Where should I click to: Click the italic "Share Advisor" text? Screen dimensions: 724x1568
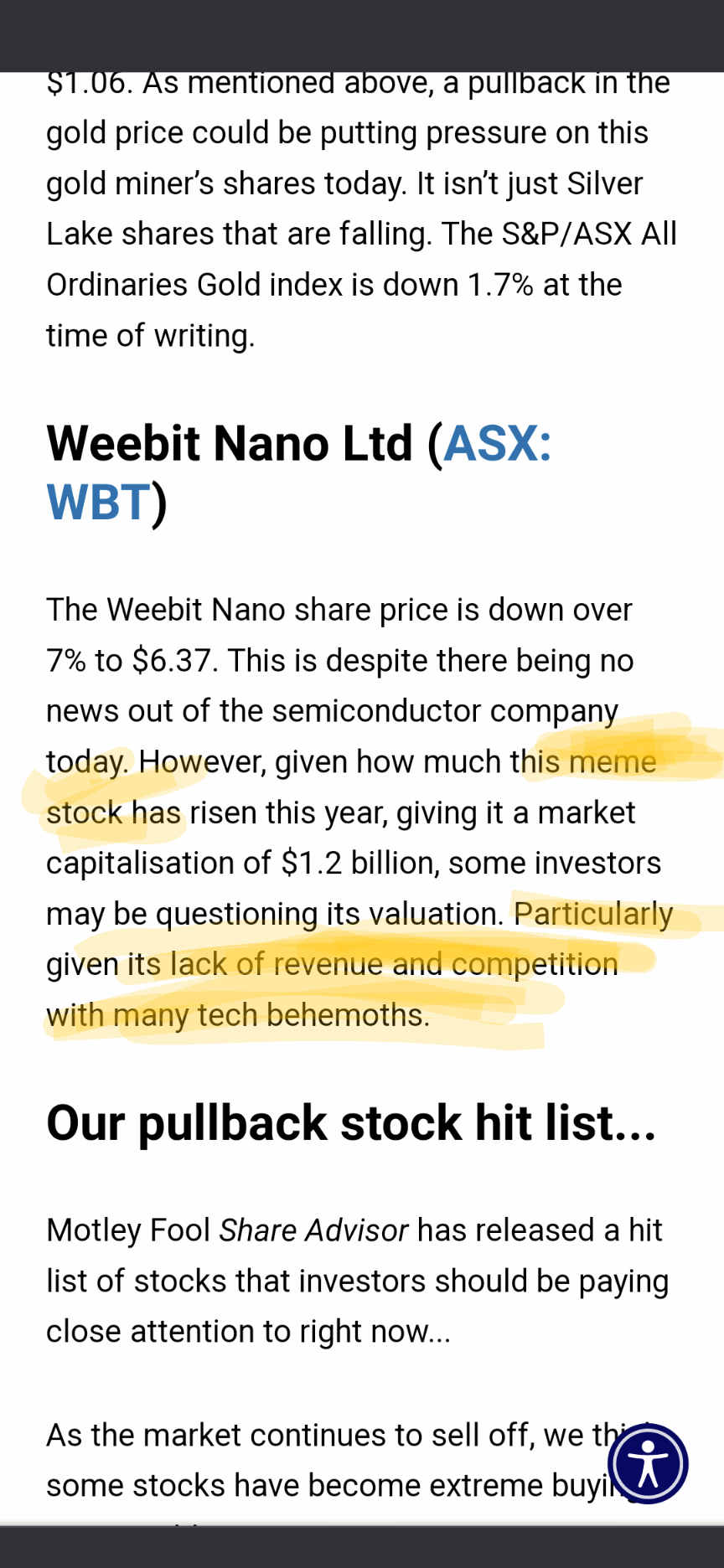tap(313, 1230)
